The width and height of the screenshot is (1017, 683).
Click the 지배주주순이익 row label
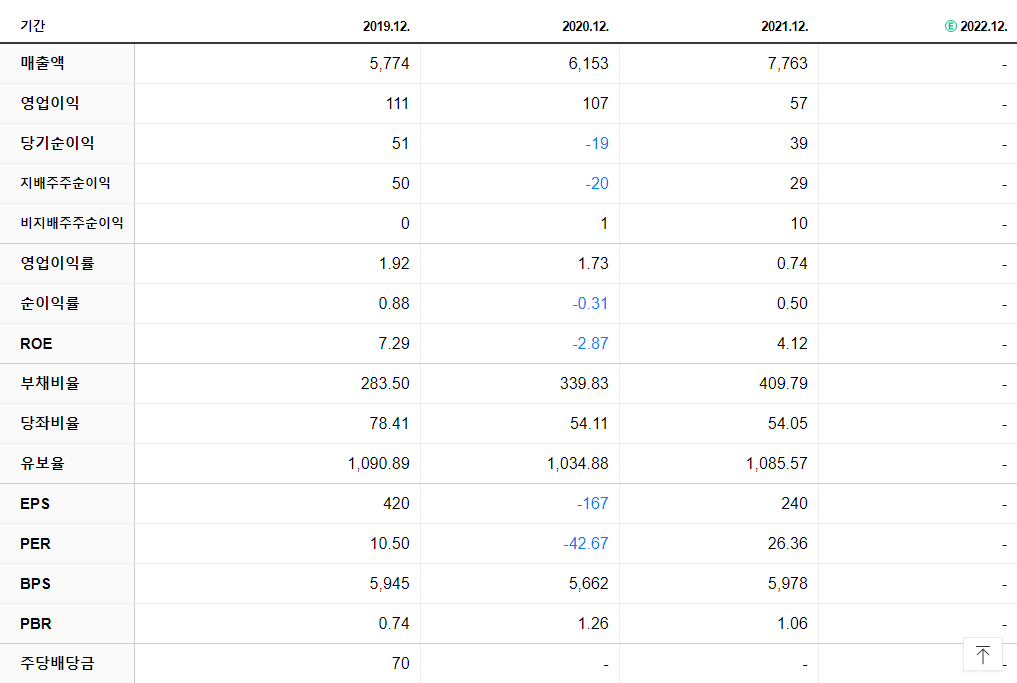65,183
